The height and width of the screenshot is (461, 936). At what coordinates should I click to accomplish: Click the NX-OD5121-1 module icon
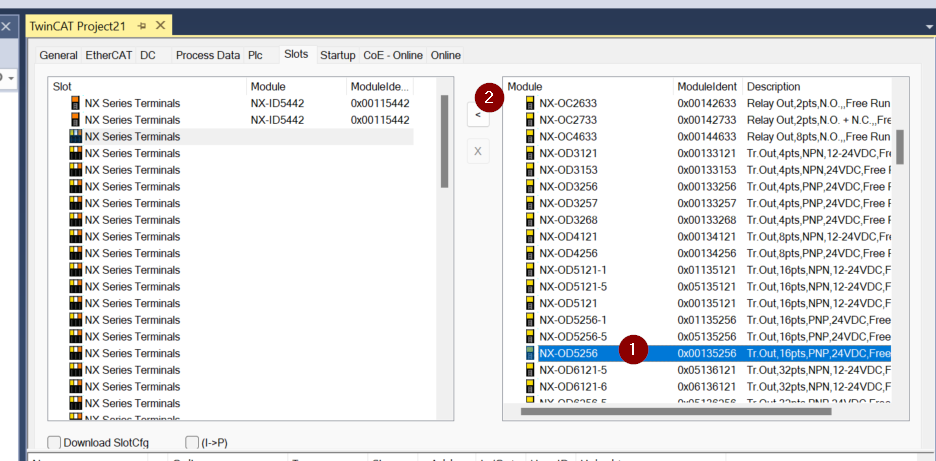pos(529,270)
